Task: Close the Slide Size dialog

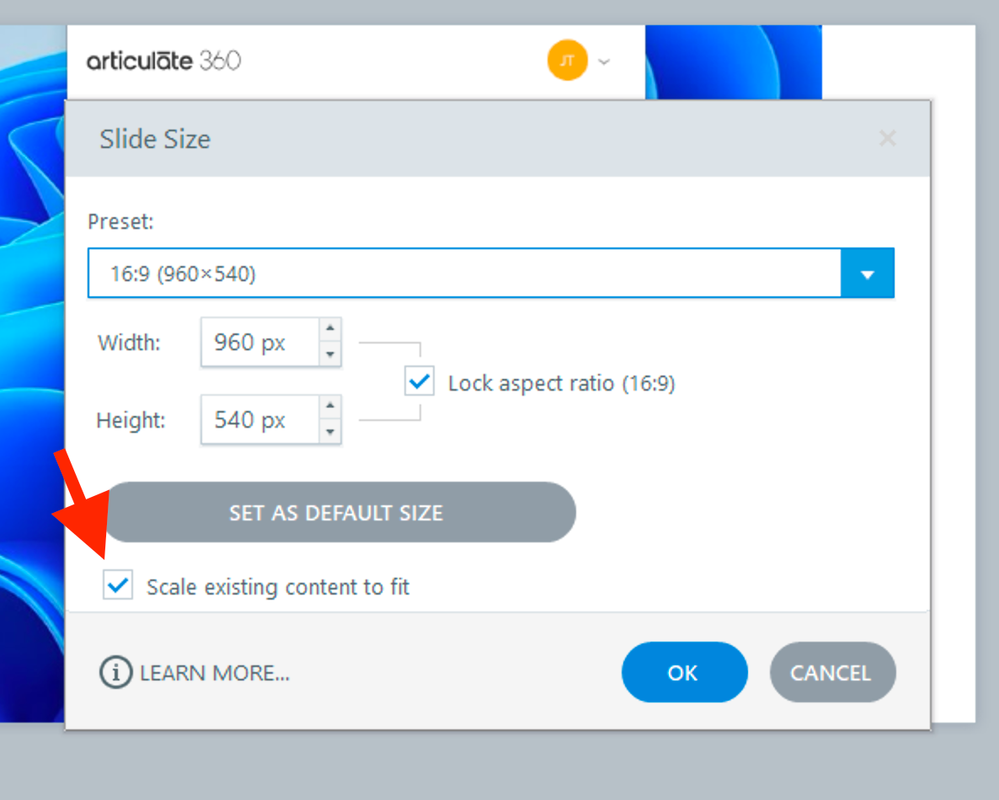Action: point(887,139)
